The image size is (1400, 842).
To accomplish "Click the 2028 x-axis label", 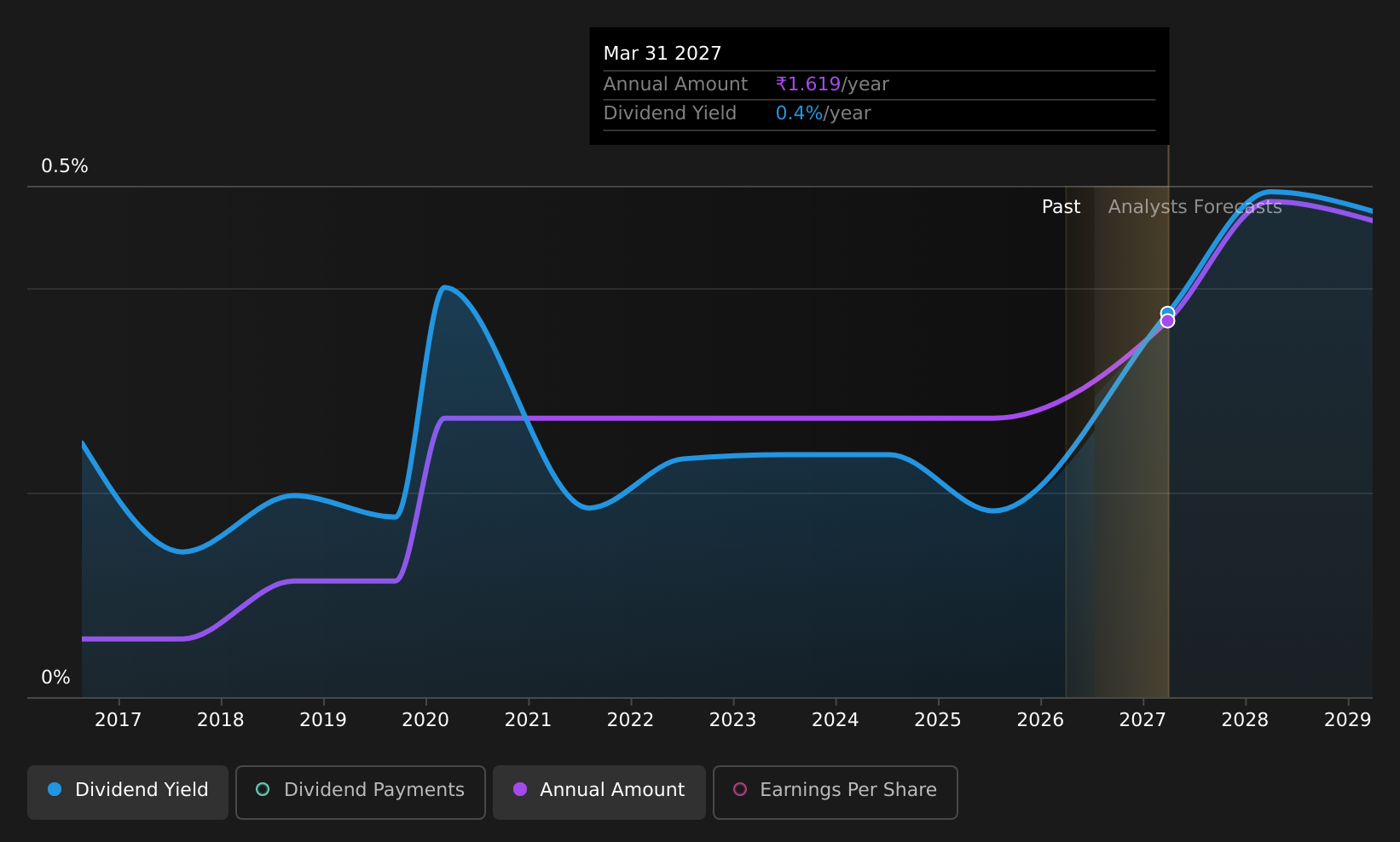I will click(1245, 720).
